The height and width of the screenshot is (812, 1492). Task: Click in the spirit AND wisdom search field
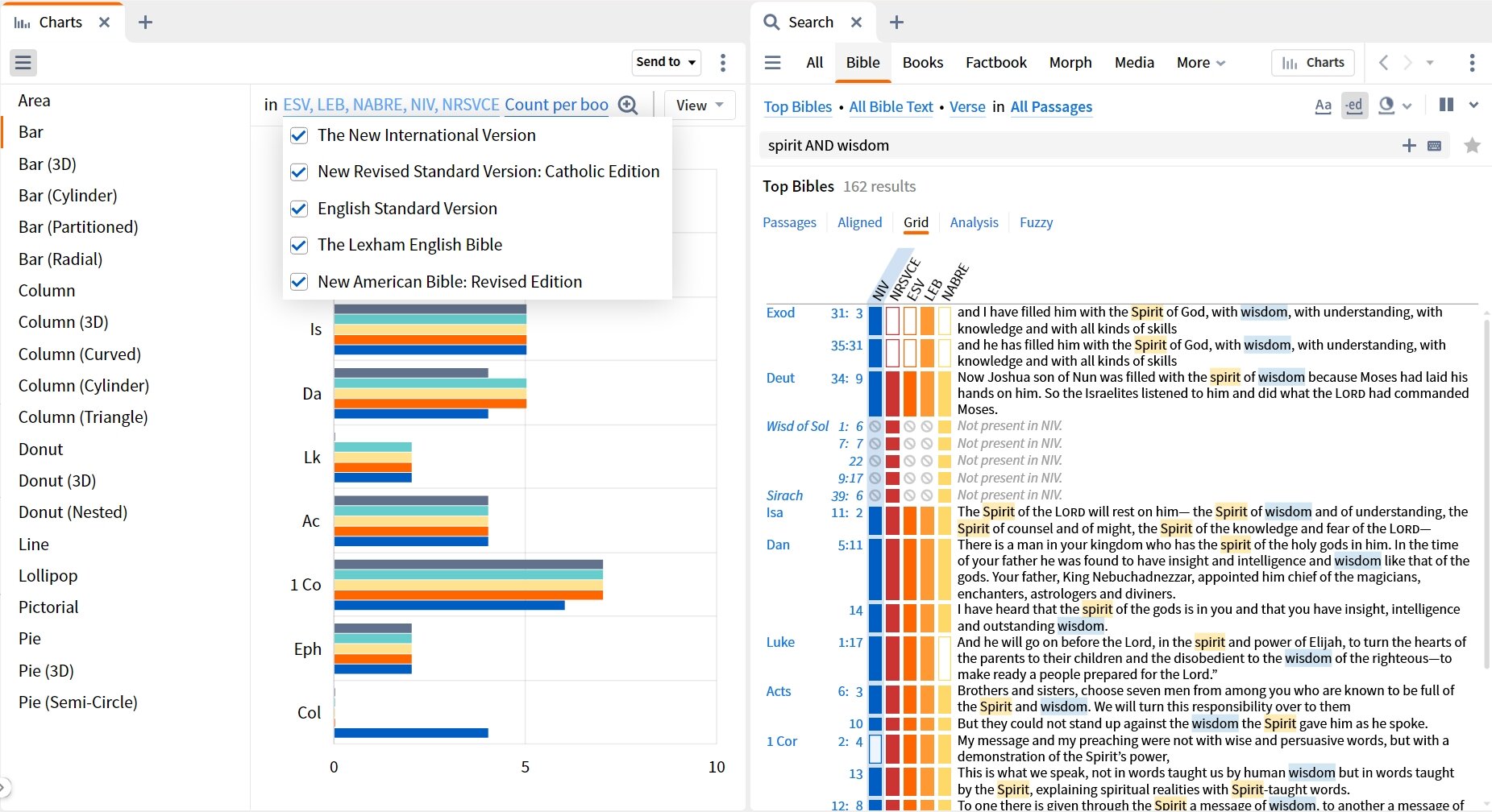coord(1072,146)
